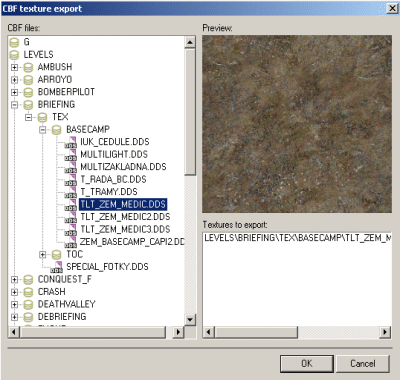The image size is (400, 380).
Task: Click the Cancel button
Action: pos(363,363)
